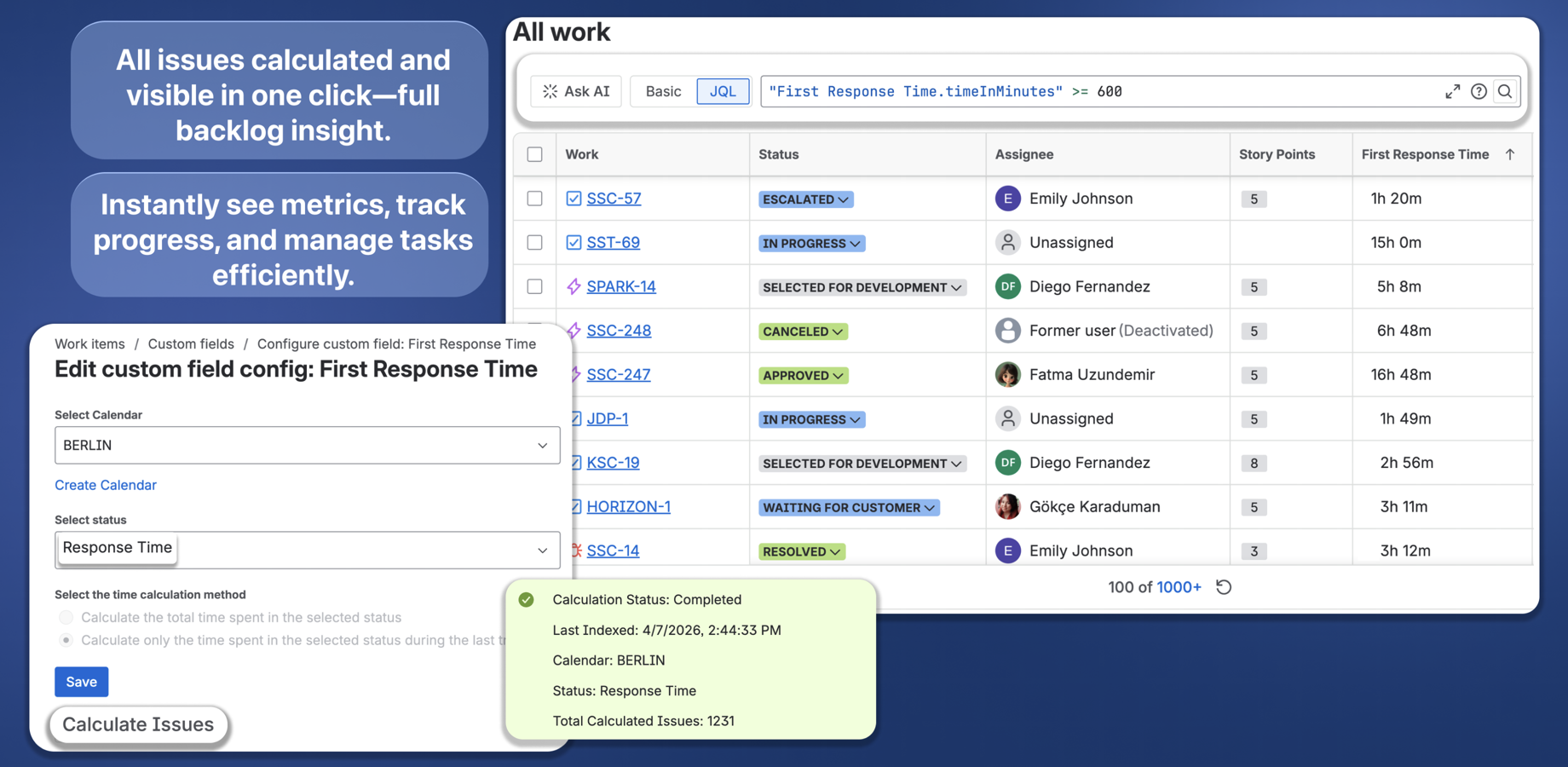Open JQL syntax help via the question mark icon
Image resolution: width=1568 pixels, height=767 pixels.
(x=1479, y=91)
